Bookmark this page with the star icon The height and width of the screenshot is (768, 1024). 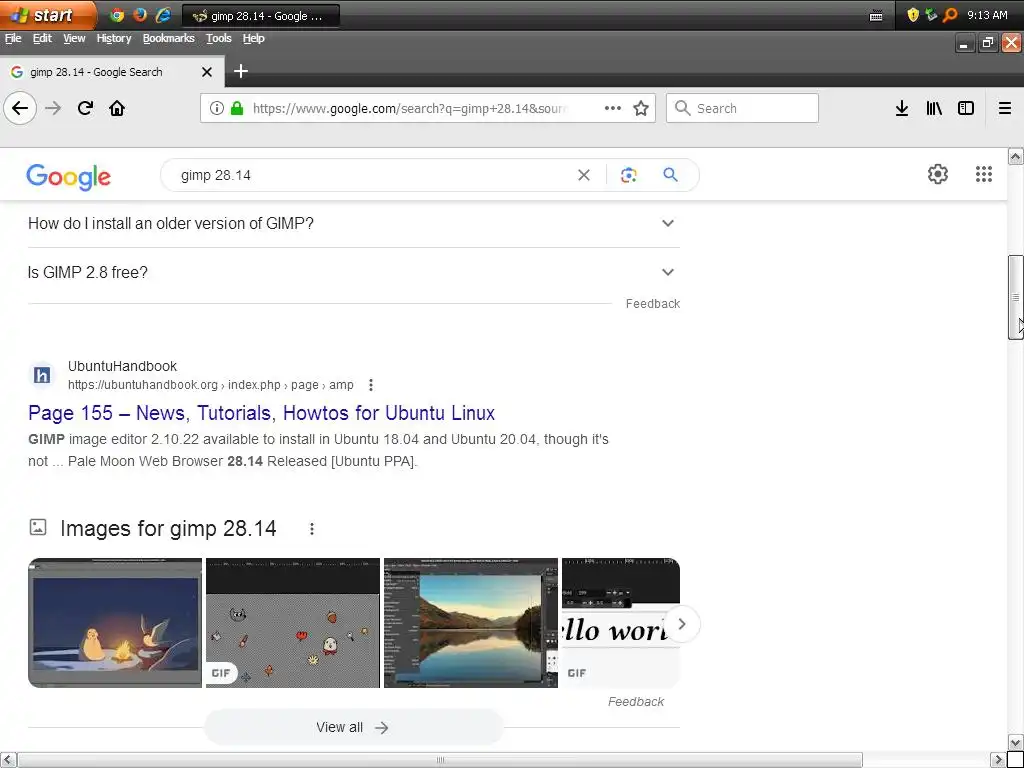(641, 108)
